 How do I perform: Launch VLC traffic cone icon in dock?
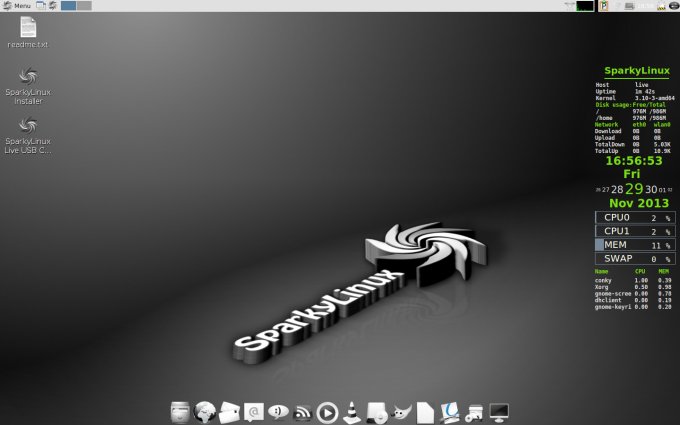352,412
